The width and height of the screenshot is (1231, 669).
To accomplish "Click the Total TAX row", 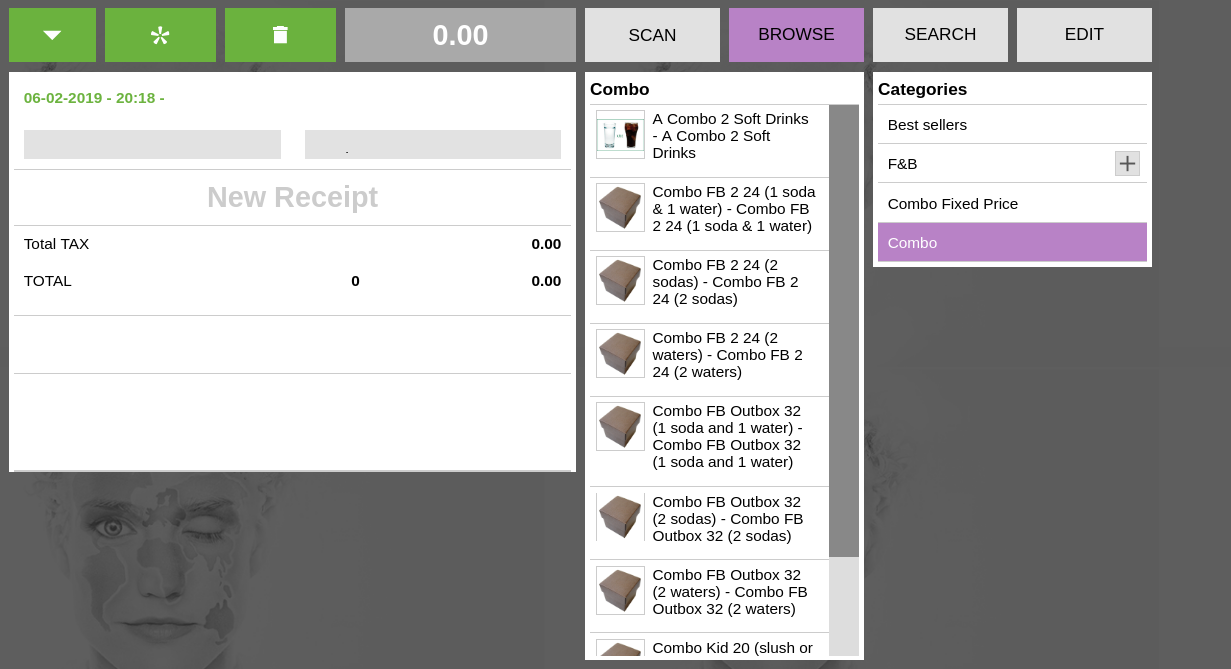I will click(292, 244).
